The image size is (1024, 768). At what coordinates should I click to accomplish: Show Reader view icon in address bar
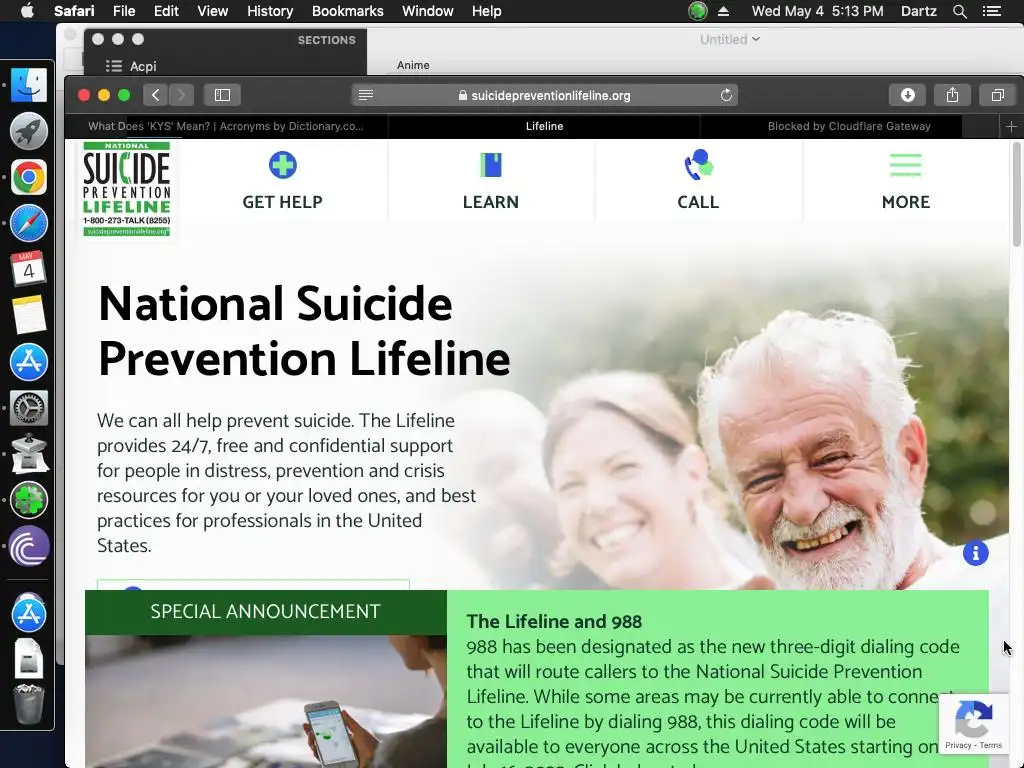coord(366,95)
